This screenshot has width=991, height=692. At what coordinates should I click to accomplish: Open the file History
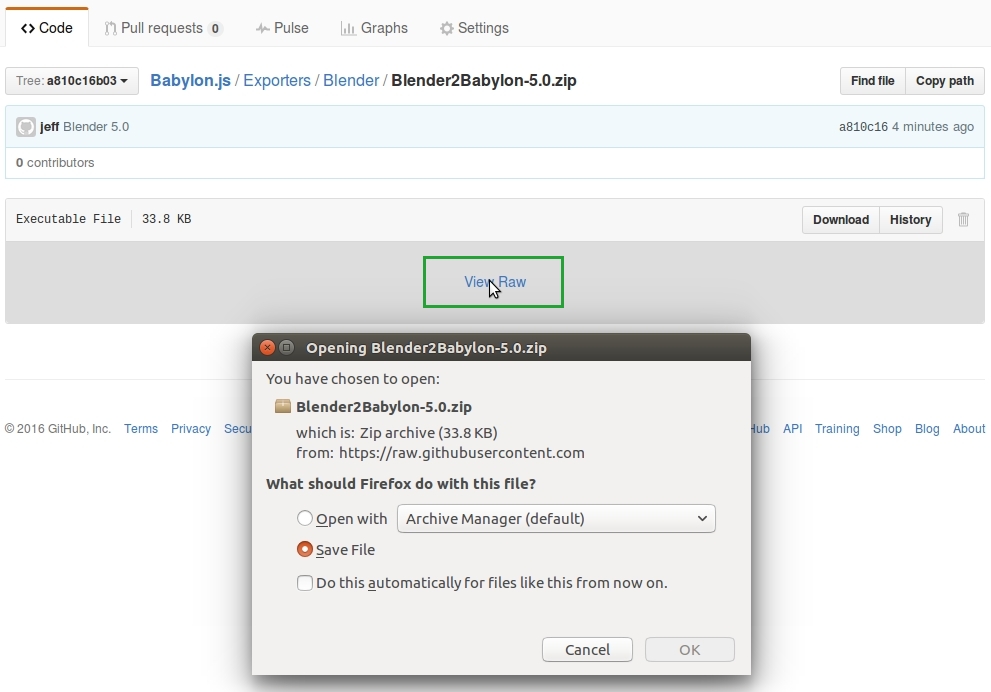coord(911,220)
